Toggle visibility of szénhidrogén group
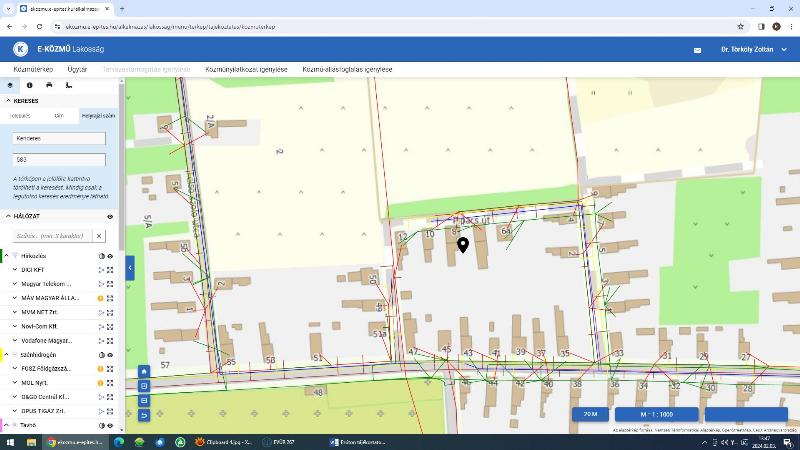This screenshot has width=800, height=450. (x=110, y=355)
